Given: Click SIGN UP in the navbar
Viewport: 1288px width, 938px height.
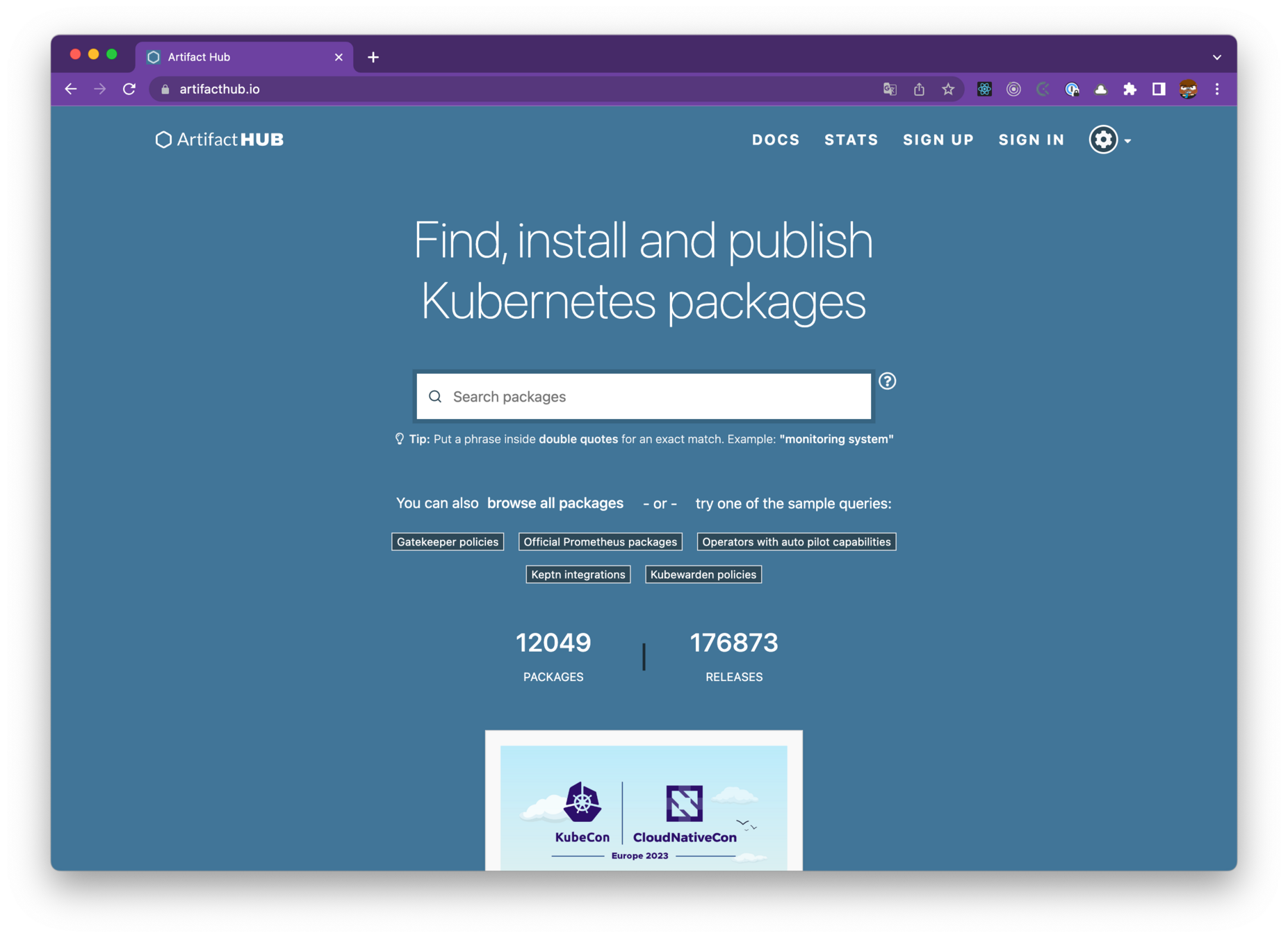Looking at the screenshot, I should [938, 140].
